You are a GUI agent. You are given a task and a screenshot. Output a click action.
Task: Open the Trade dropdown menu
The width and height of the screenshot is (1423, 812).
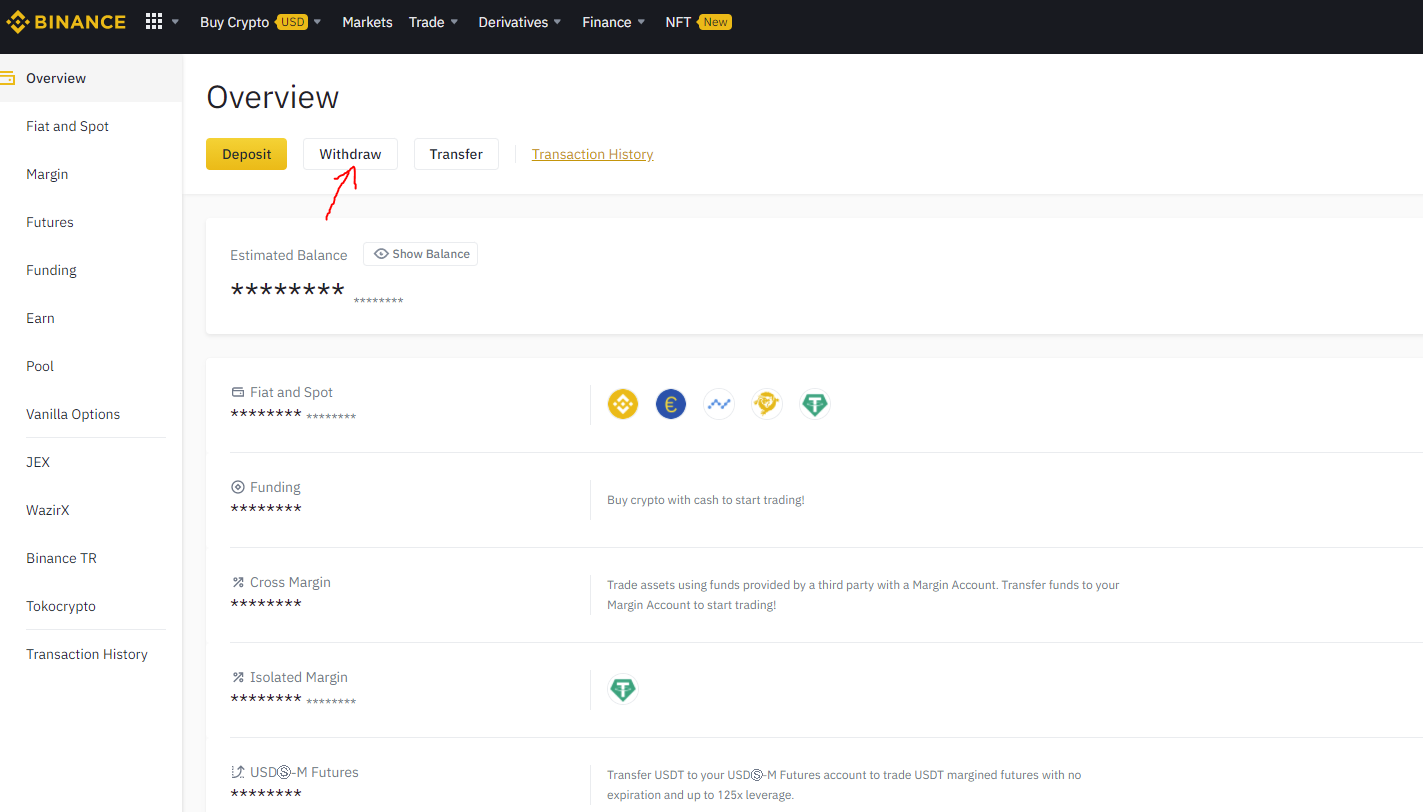coord(434,22)
